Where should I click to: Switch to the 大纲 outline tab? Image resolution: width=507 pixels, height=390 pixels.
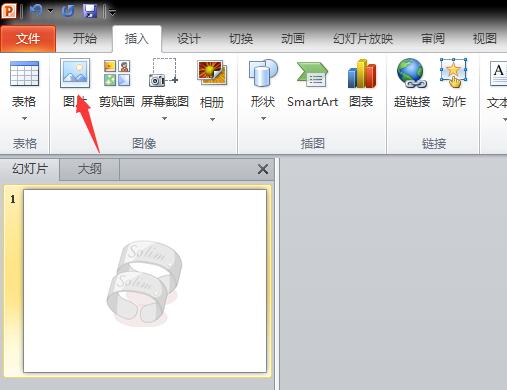pyautogui.click(x=89, y=169)
